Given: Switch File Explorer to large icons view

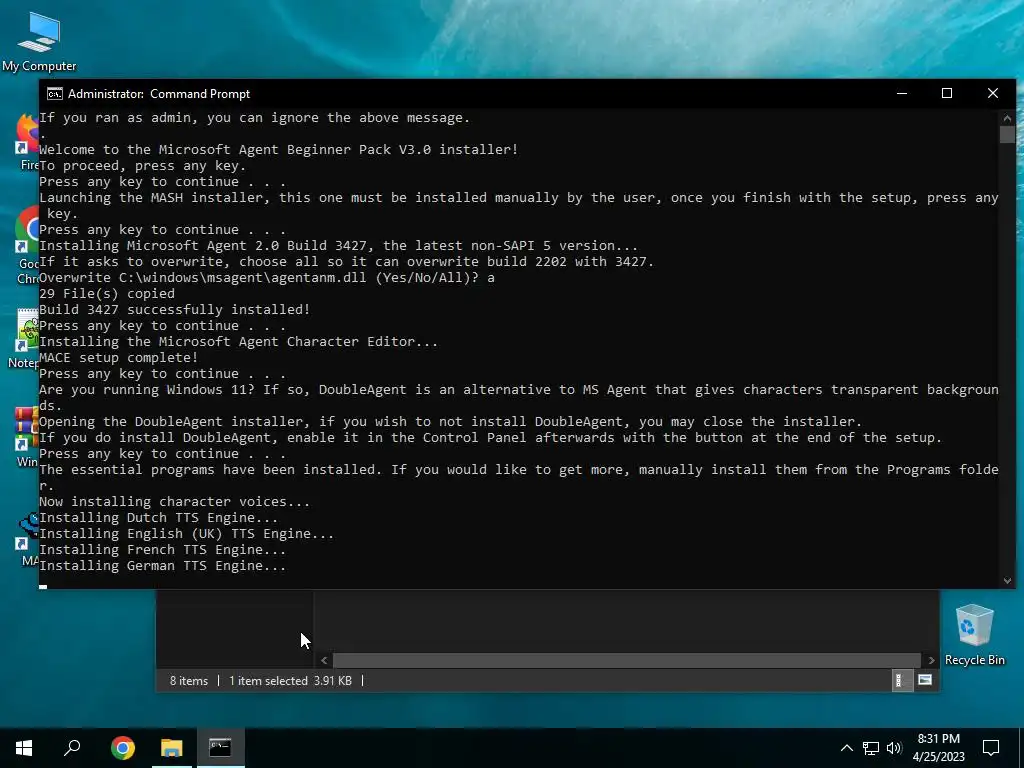Looking at the screenshot, I should coord(925,680).
